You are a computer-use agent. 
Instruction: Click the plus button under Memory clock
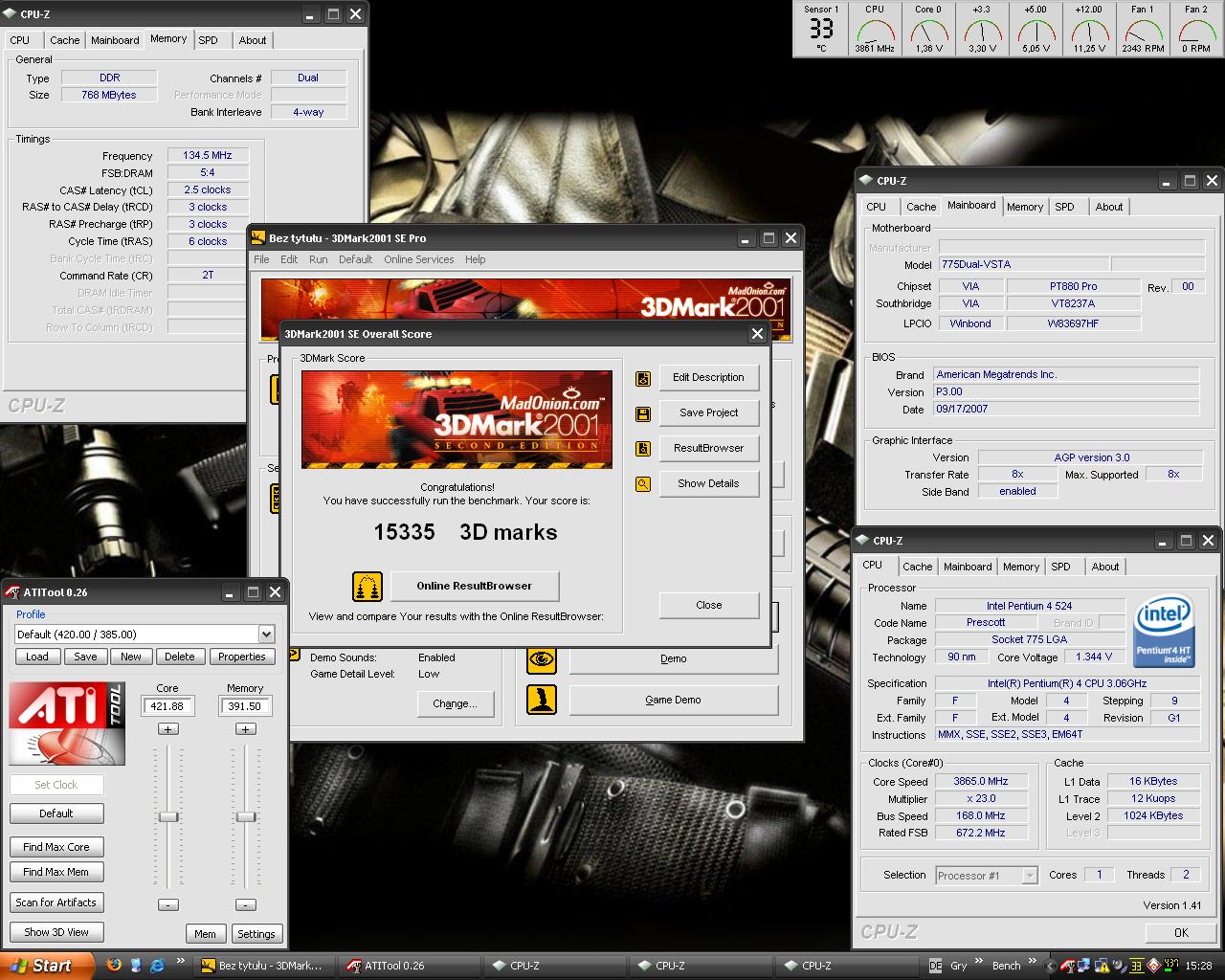[245, 729]
